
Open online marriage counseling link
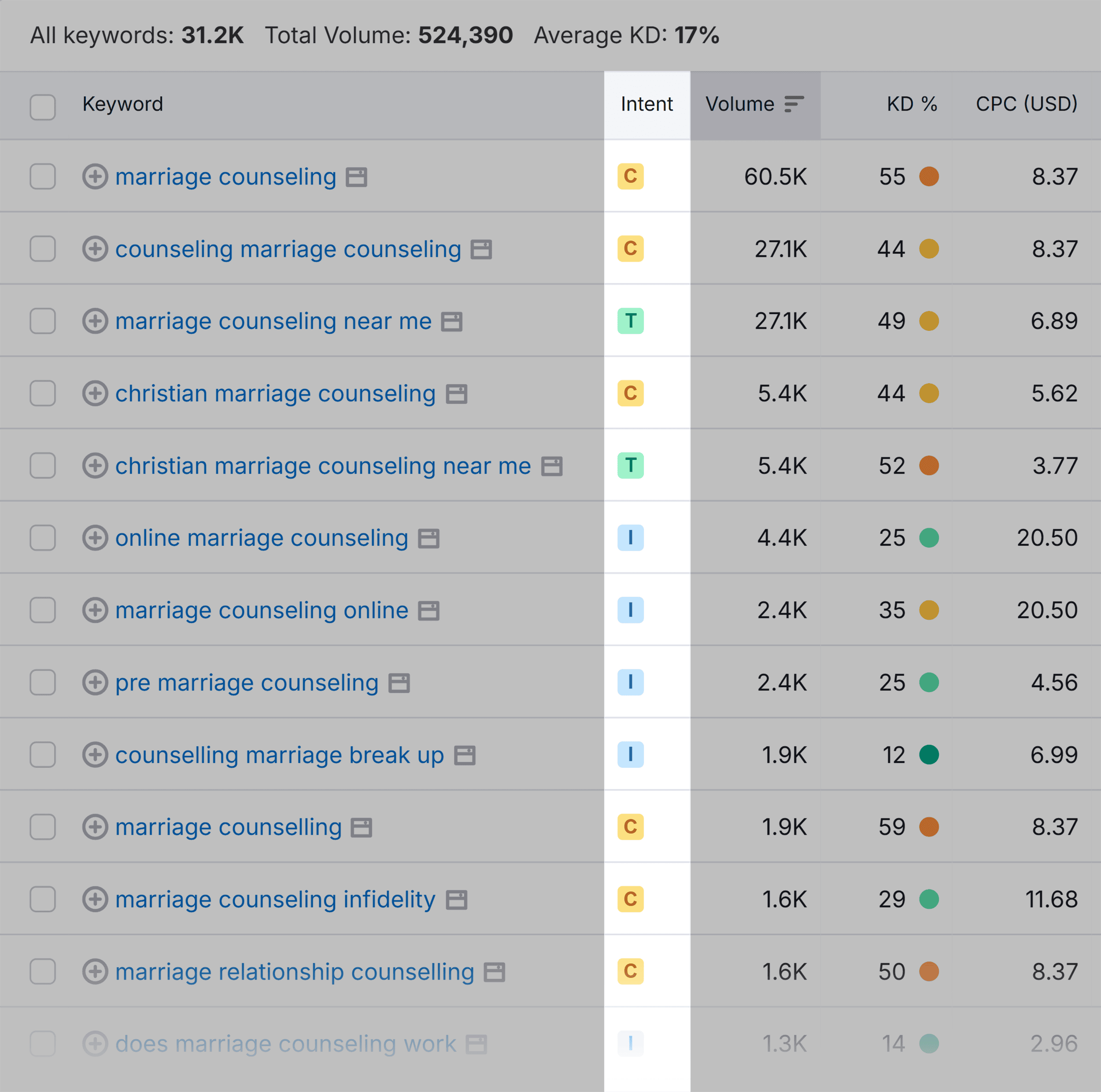262,539
